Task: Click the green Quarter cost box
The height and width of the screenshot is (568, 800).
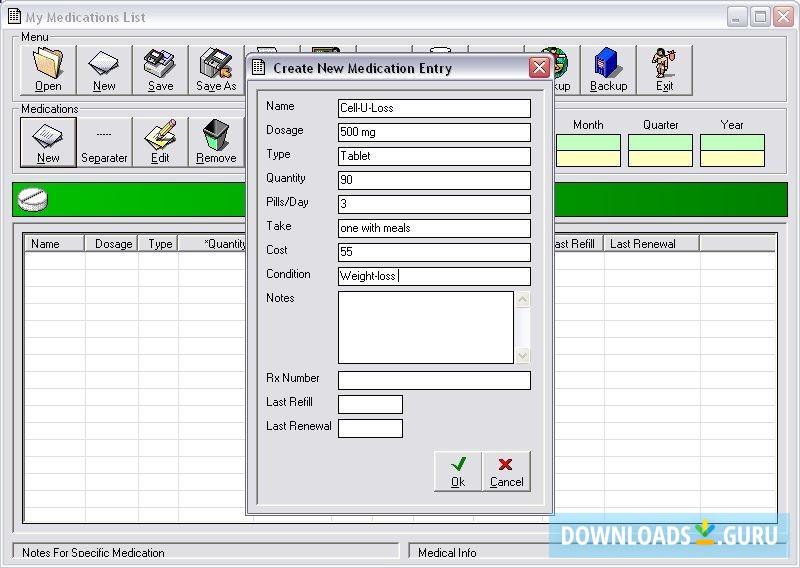Action: [x=660, y=142]
